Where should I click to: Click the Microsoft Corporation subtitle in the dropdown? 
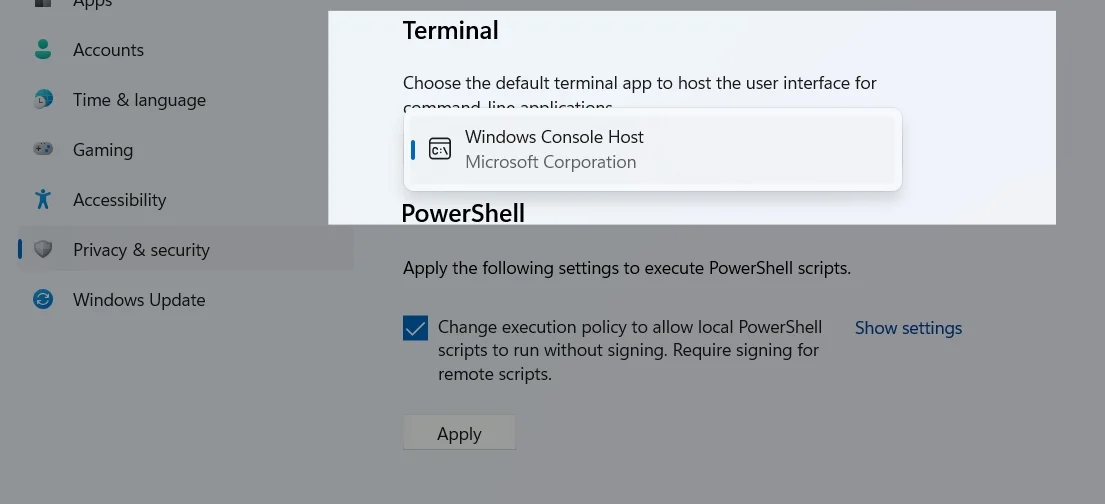pyautogui.click(x=550, y=162)
